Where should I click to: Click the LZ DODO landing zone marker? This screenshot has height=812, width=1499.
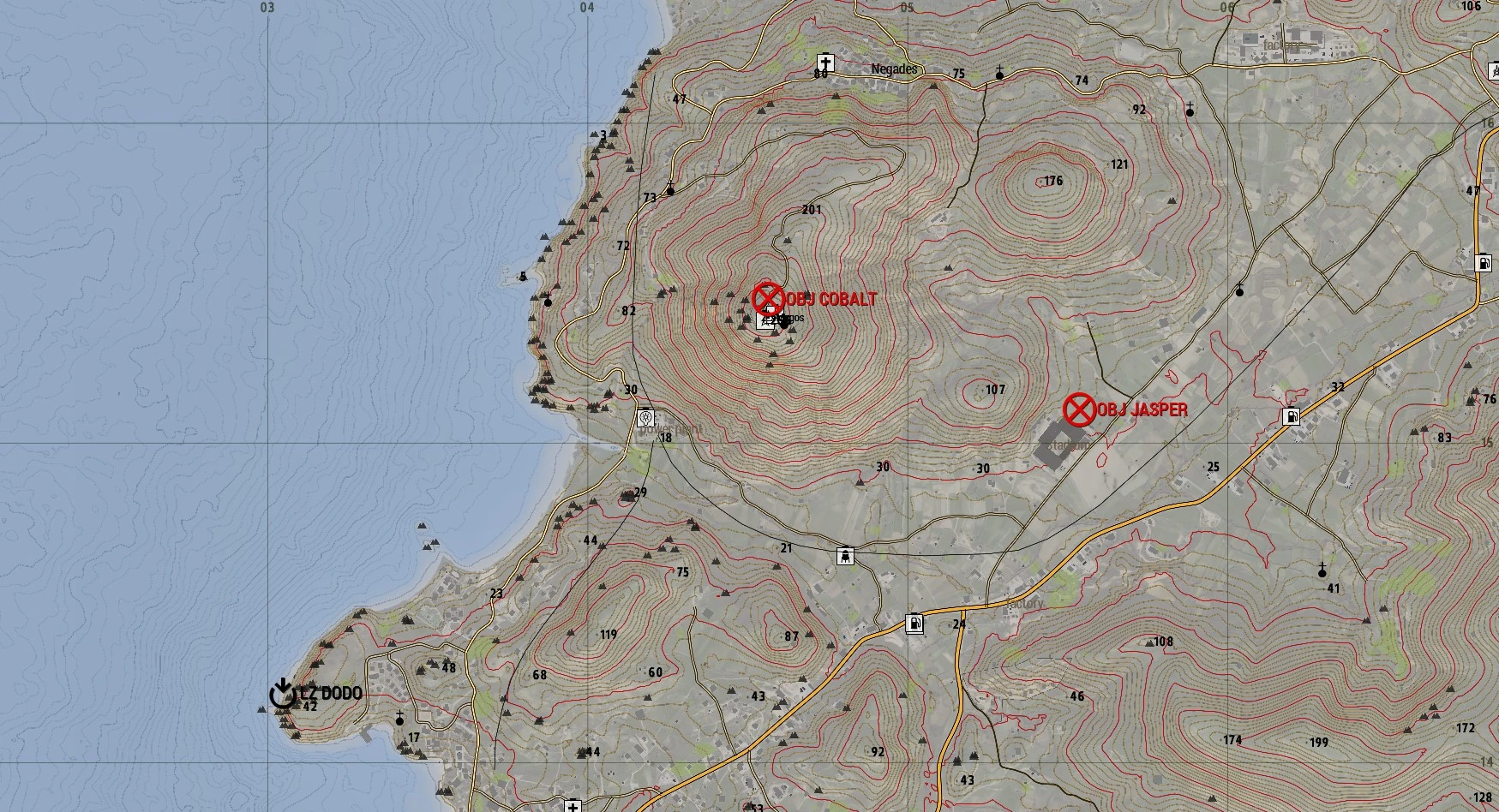coord(282,693)
